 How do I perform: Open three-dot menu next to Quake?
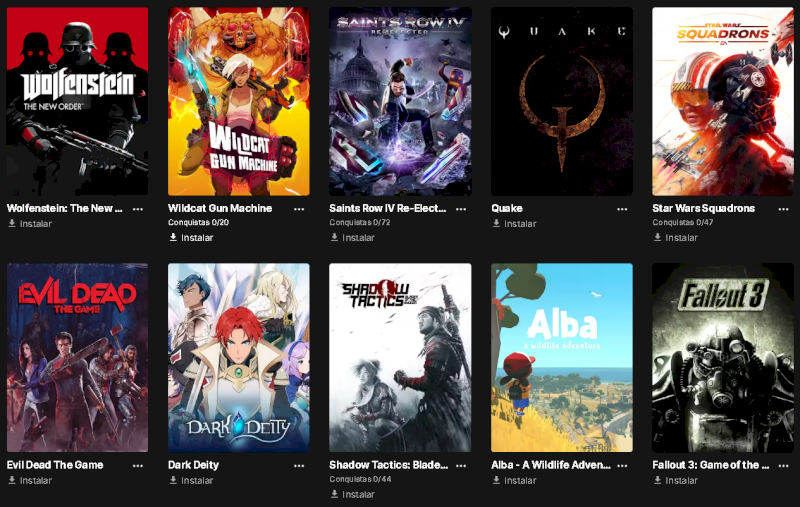(x=622, y=209)
